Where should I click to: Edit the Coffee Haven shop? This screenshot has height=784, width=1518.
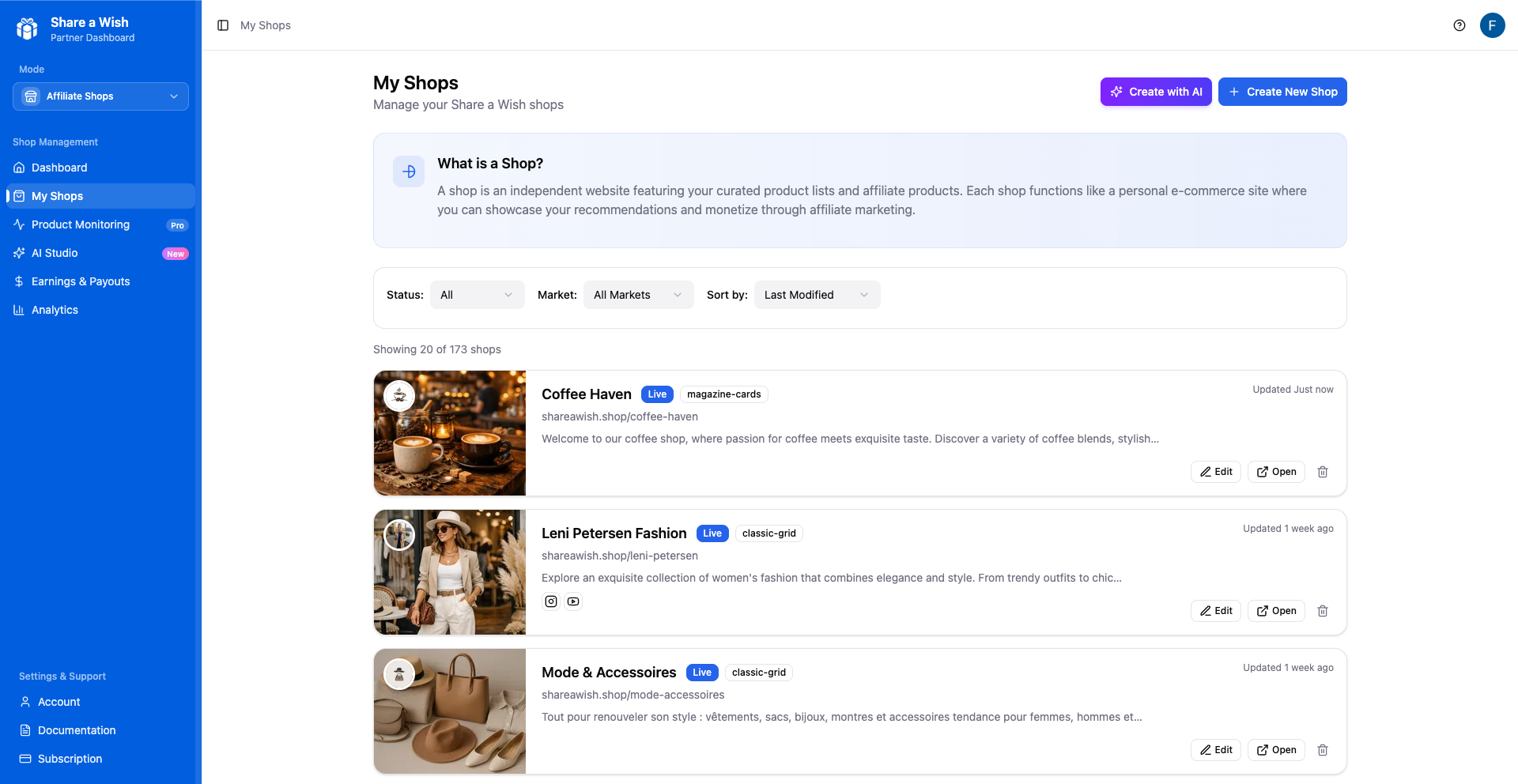1216,472
